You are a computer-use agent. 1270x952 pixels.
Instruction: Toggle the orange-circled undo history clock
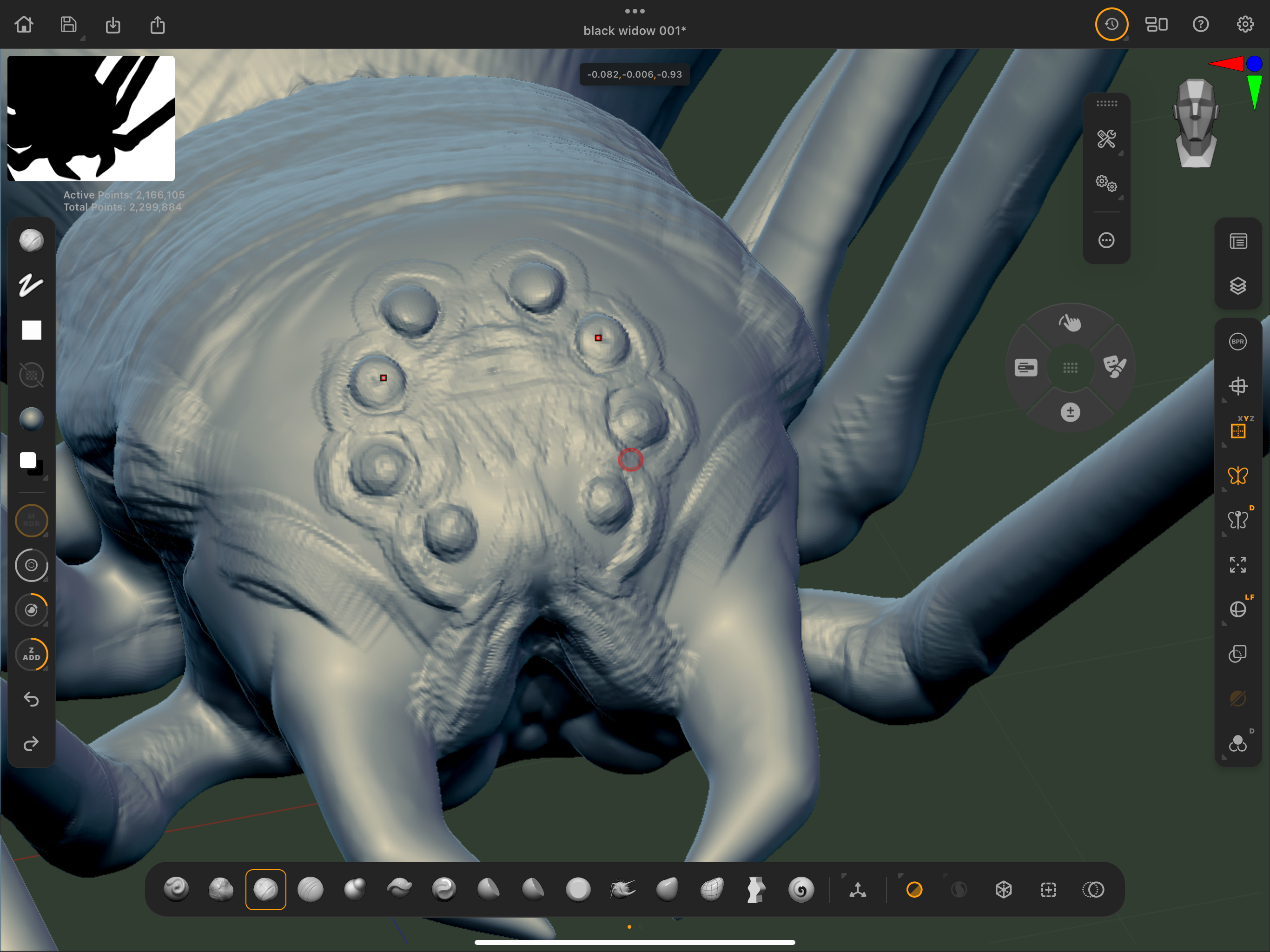pos(1111,24)
